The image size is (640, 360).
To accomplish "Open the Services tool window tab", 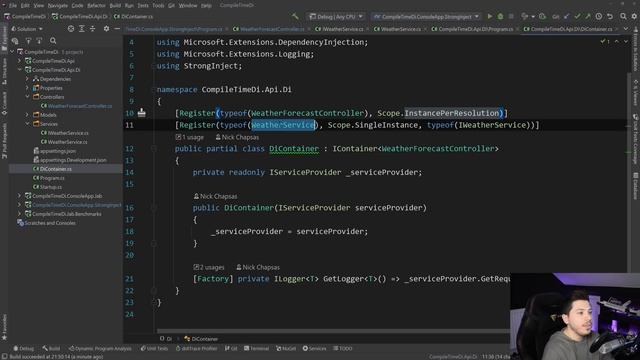I will 314,348.
